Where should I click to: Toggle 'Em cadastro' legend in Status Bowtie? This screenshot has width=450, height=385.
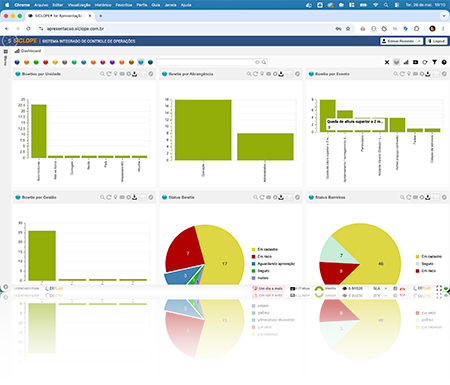(265, 249)
